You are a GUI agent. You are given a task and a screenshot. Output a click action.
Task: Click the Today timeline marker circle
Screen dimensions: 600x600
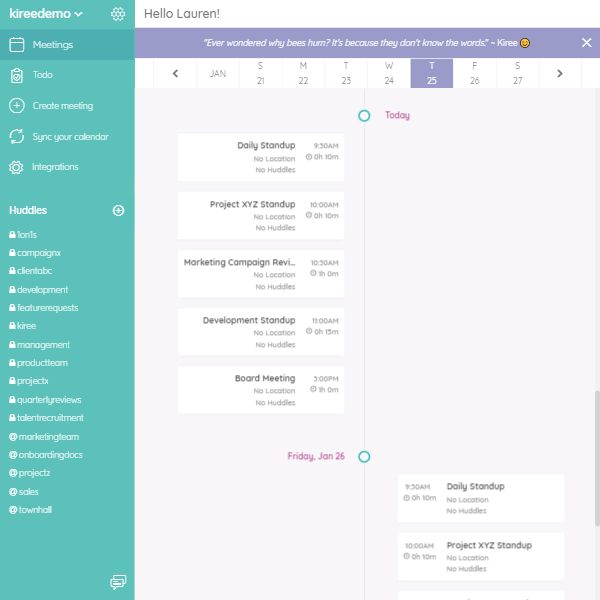point(364,116)
